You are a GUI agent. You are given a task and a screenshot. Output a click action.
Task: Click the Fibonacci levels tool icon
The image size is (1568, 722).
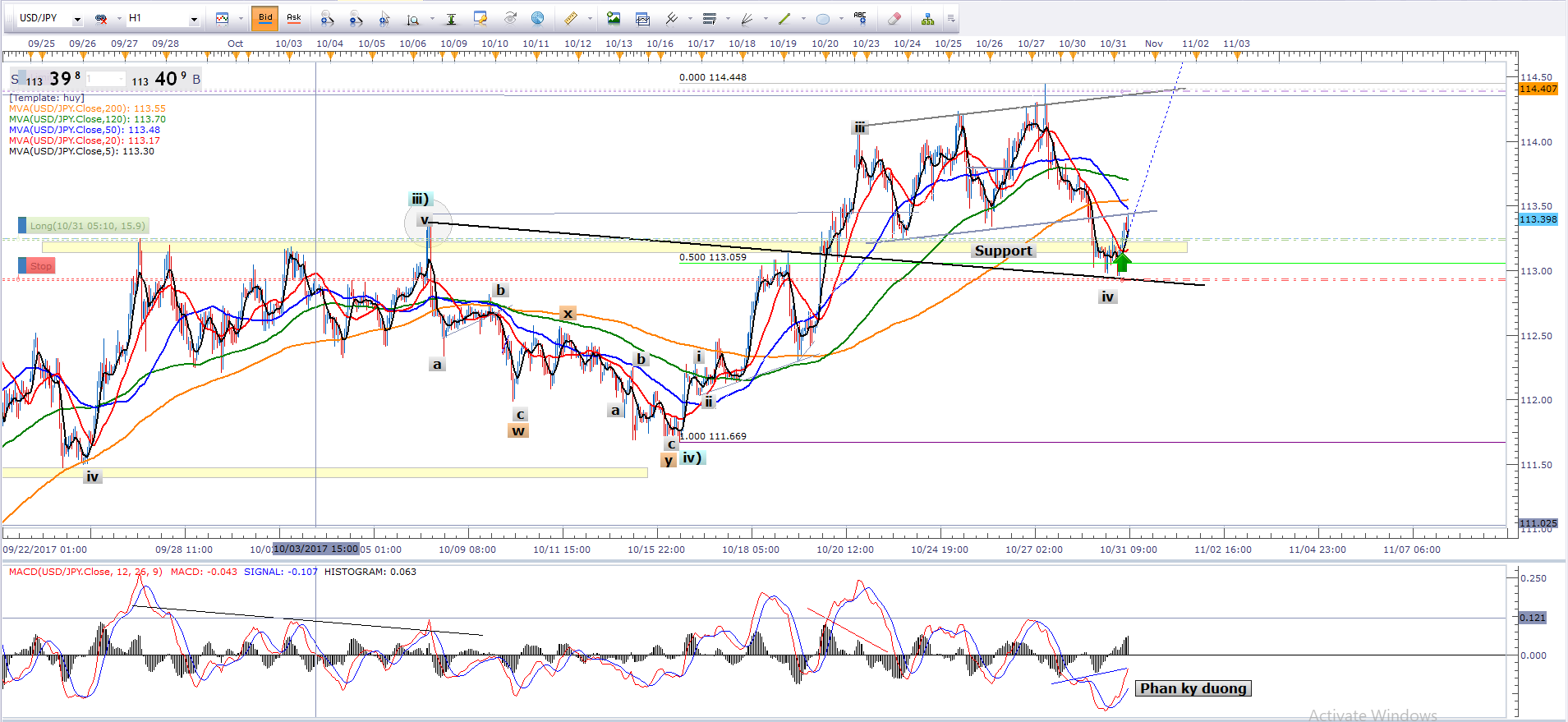(x=710, y=18)
